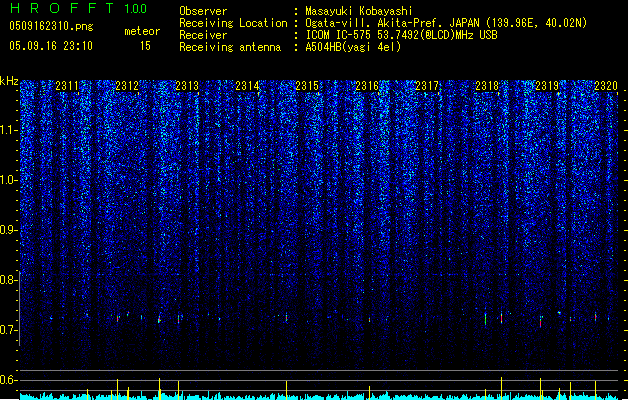Click the 2319 time marker

click(547, 86)
